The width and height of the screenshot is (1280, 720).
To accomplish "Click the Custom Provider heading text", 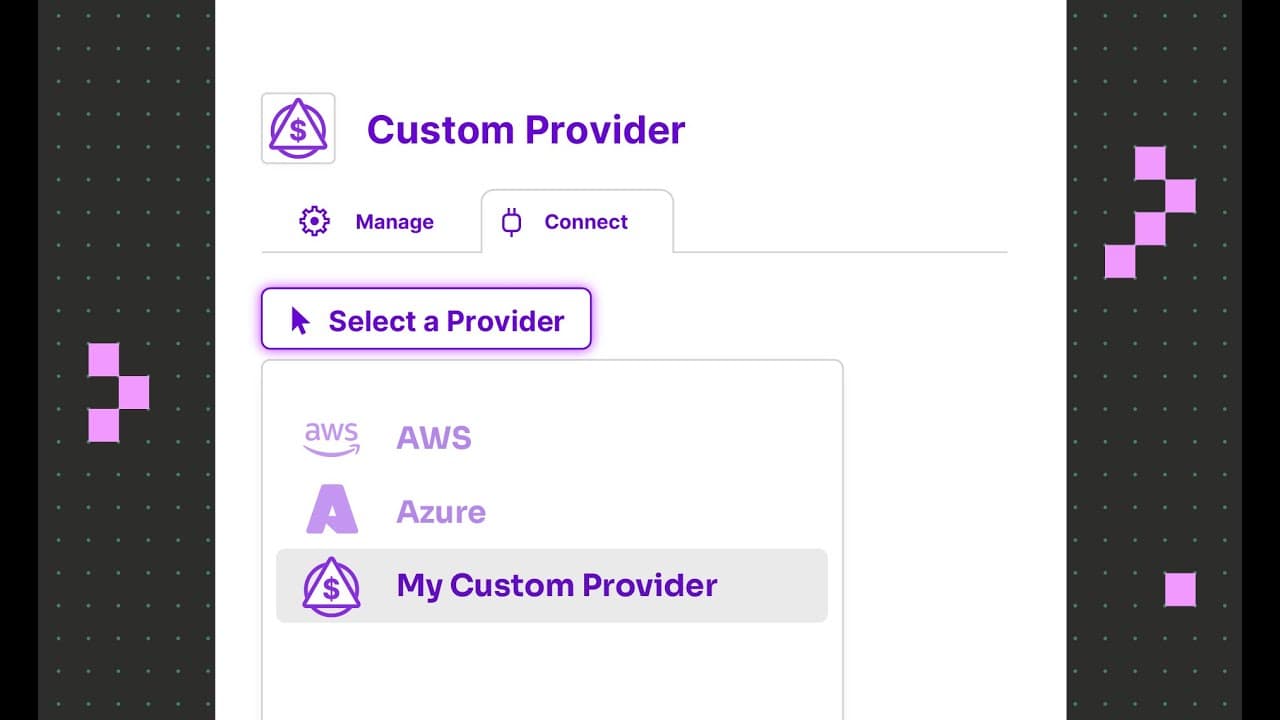I will (526, 130).
